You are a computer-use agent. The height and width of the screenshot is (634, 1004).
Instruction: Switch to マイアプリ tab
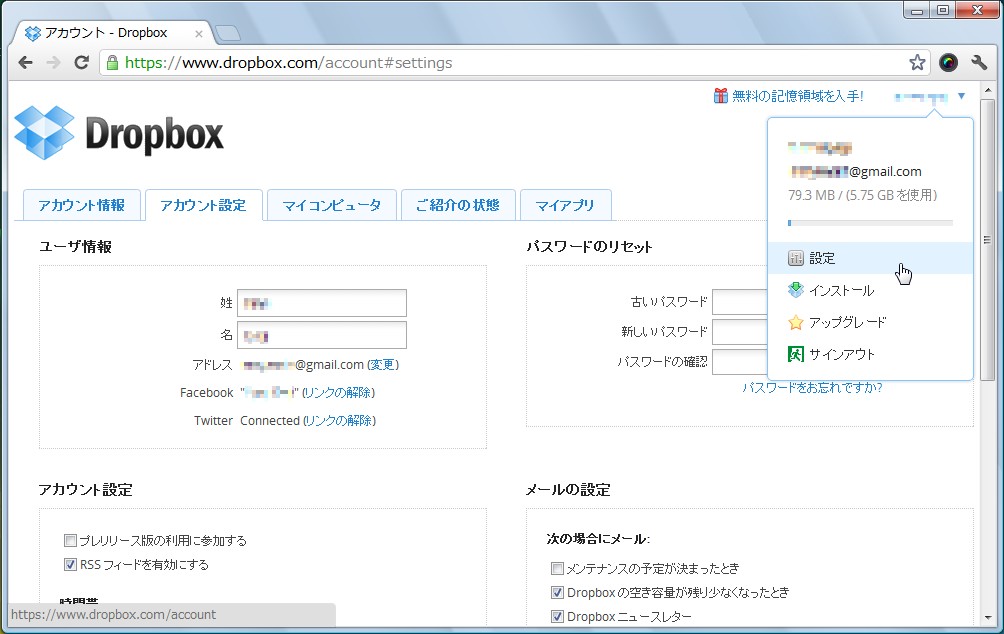565,205
